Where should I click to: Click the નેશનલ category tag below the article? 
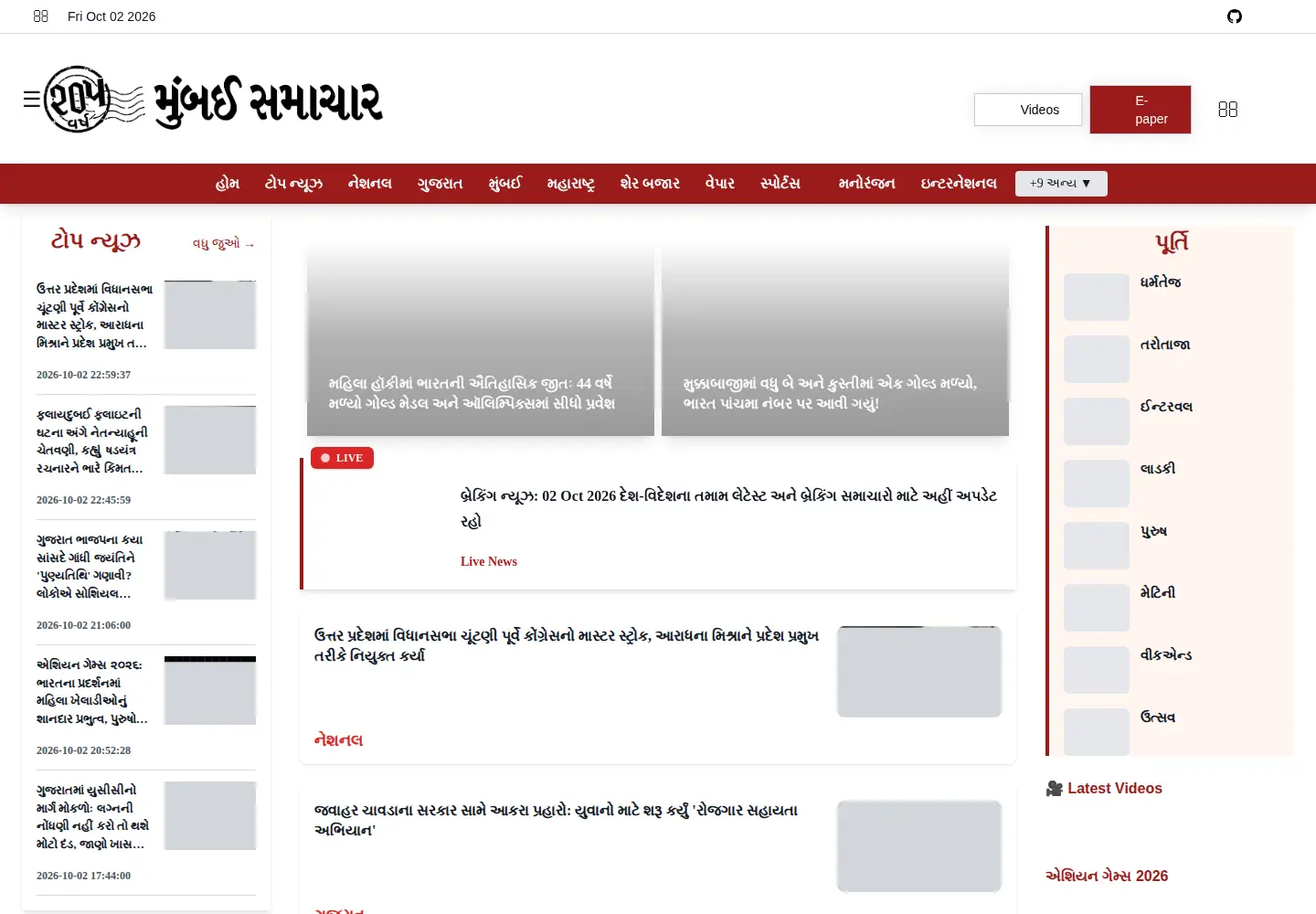tap(339, 739)
